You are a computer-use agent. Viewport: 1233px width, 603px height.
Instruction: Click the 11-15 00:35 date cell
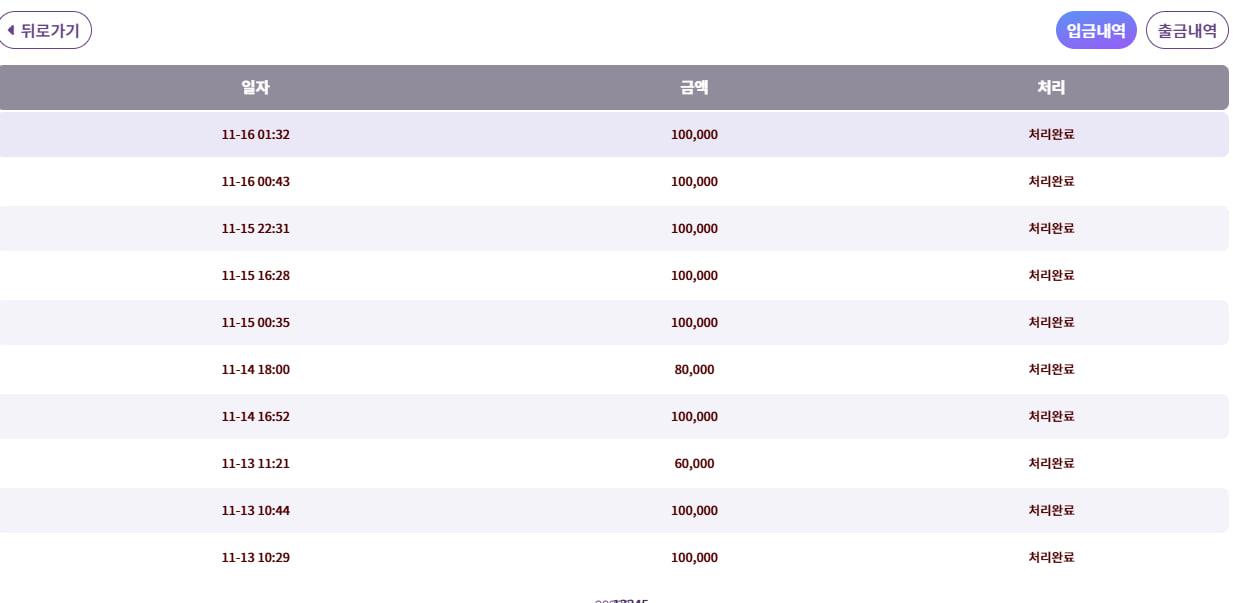(x=255, y=323)
